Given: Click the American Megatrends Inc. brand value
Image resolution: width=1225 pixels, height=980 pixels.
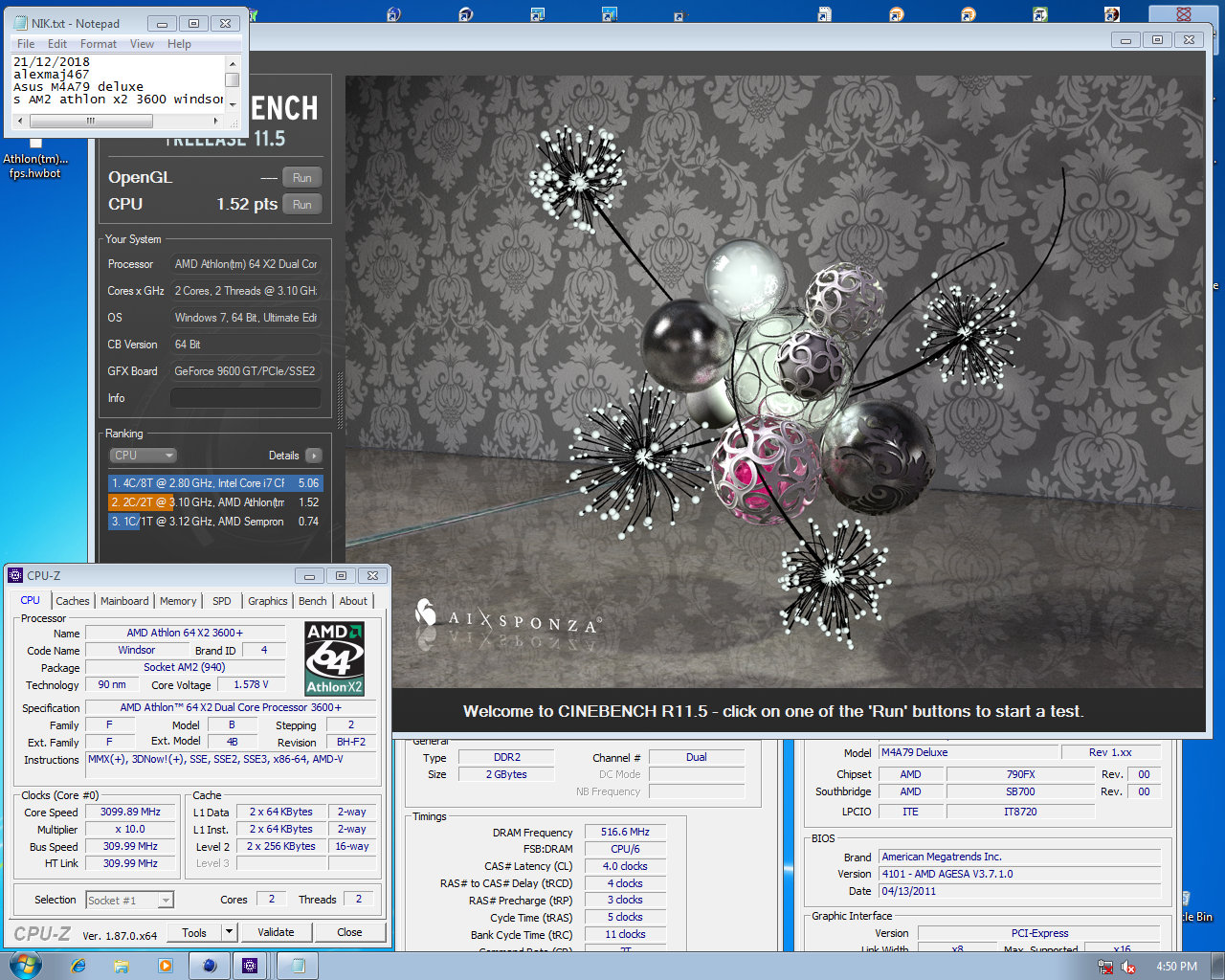Looking at the screenshot, I should click(1020, 857).
